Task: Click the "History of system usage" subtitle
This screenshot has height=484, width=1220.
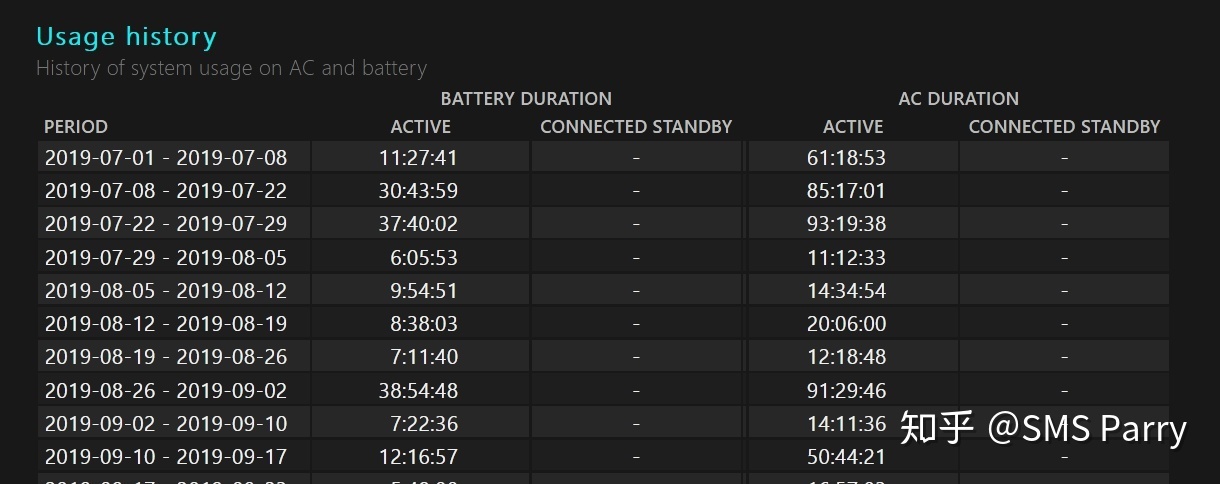Action: pyautogui.click(x=231, y=69)
